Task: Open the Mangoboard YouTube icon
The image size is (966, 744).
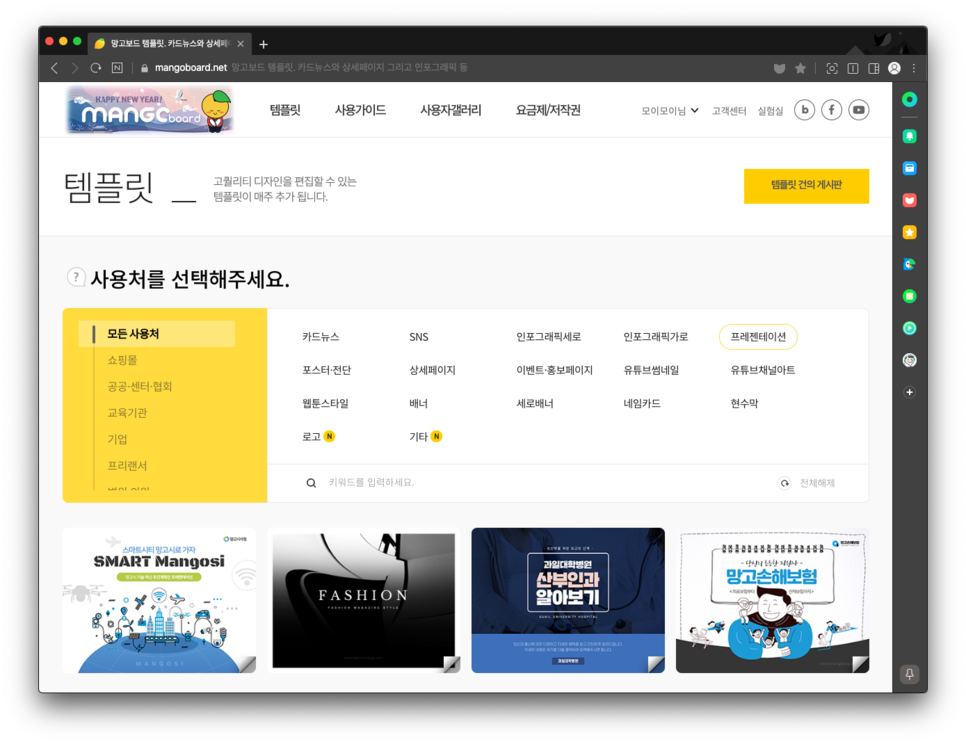Action: point(858,110)
